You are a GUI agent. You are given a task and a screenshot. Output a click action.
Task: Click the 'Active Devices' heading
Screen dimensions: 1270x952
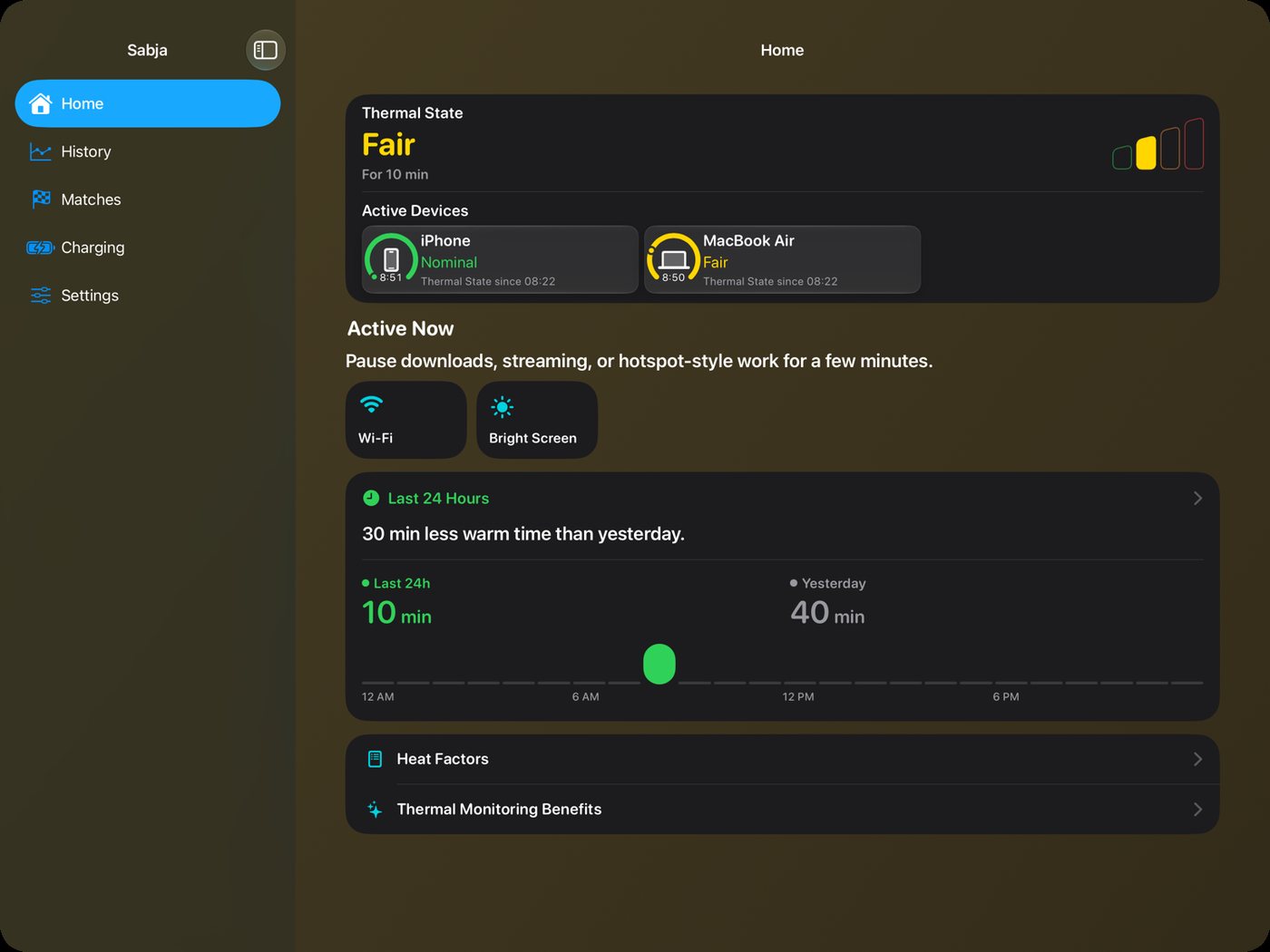[415, 210]
